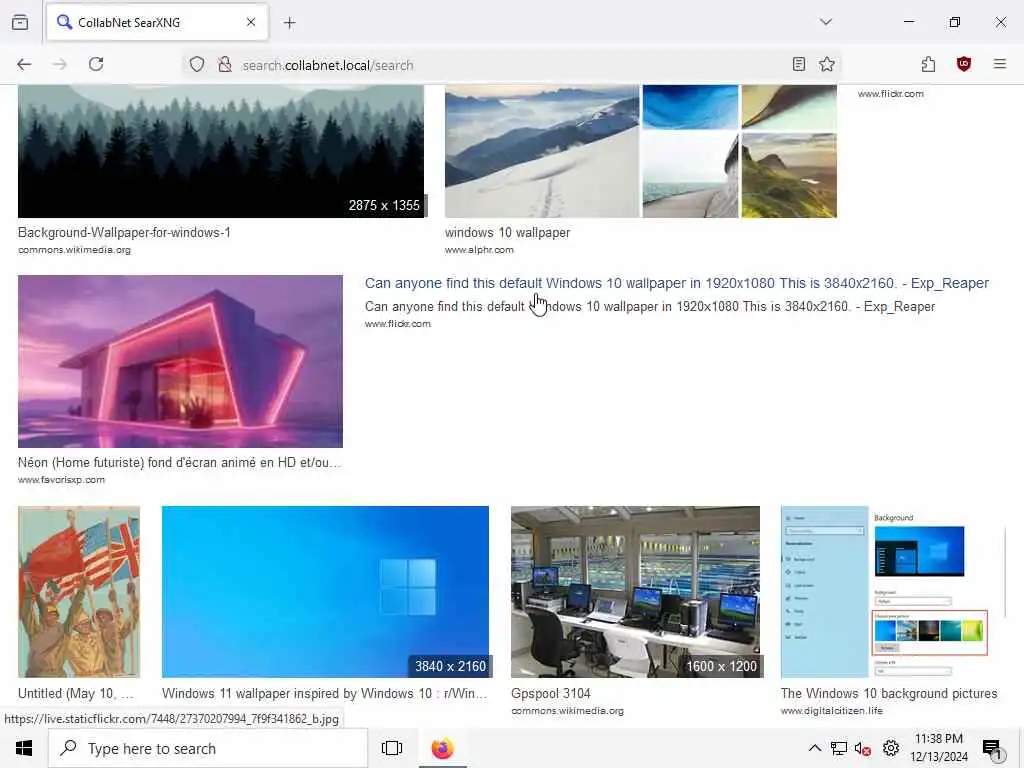The image size is (1024, 768).
Task: Click Untitled (May 10 caption text
Action: tap(76, 694)
